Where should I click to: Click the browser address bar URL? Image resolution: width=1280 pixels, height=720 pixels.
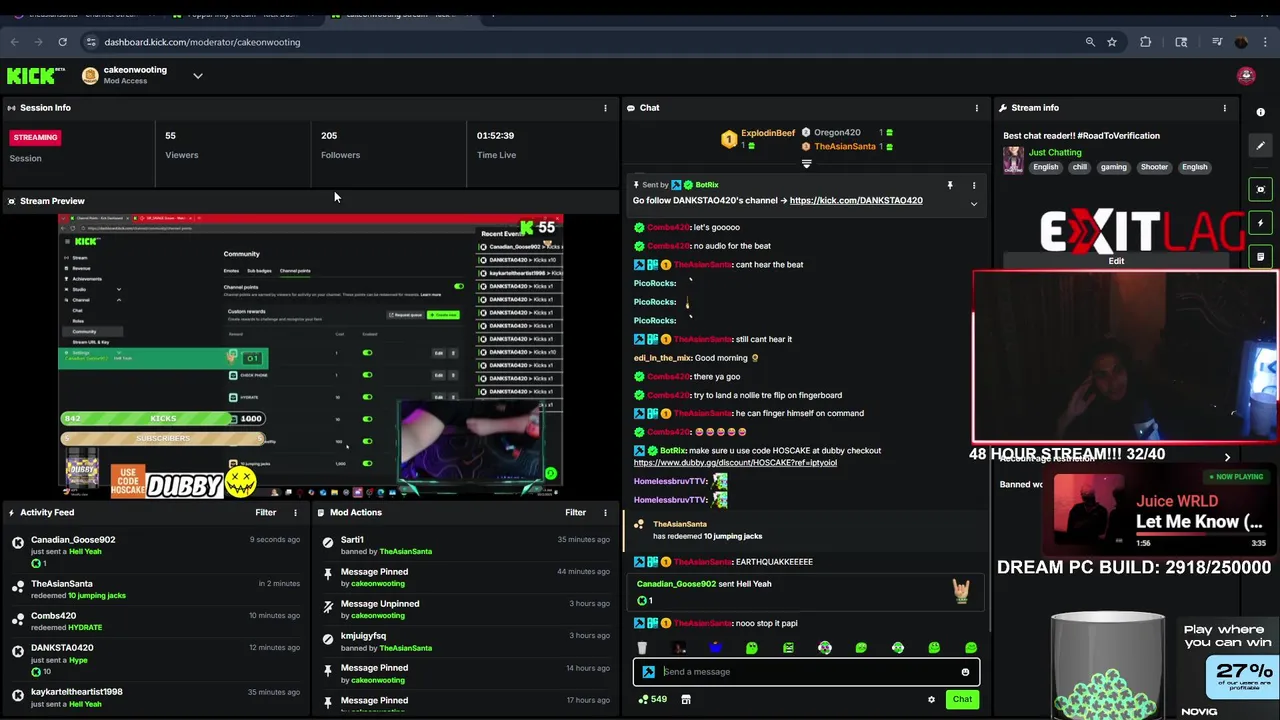click(202, 43)
